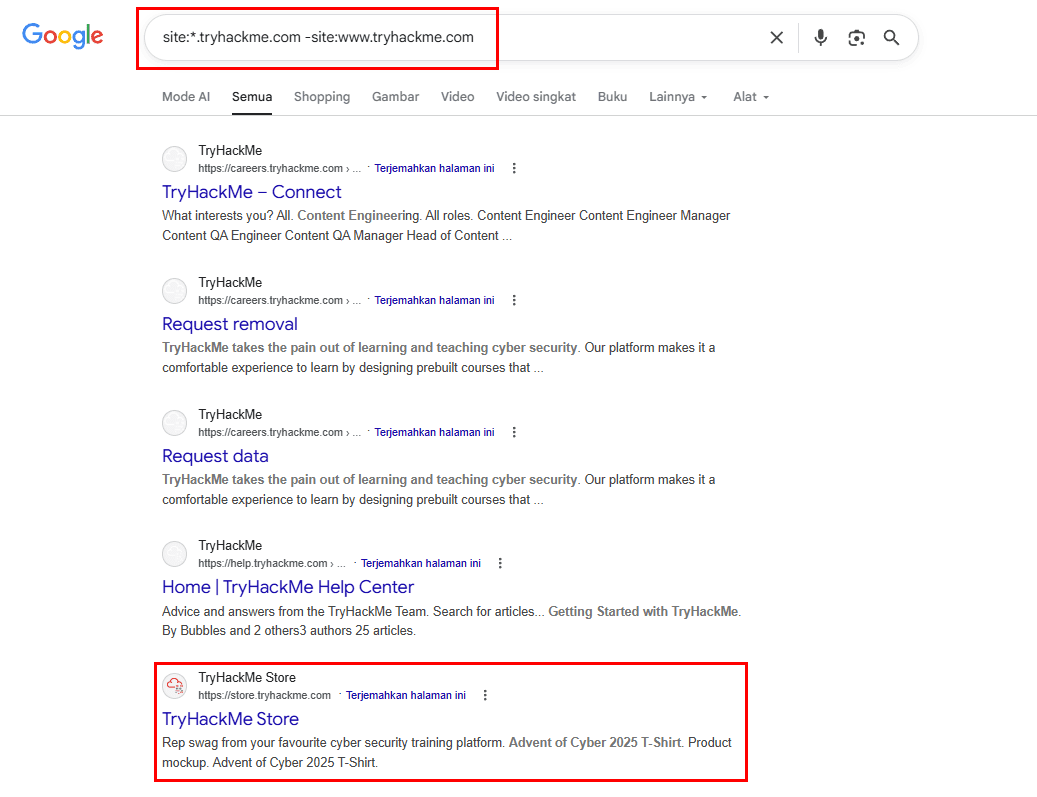Click favicon of Help Center result

point(175,554)
